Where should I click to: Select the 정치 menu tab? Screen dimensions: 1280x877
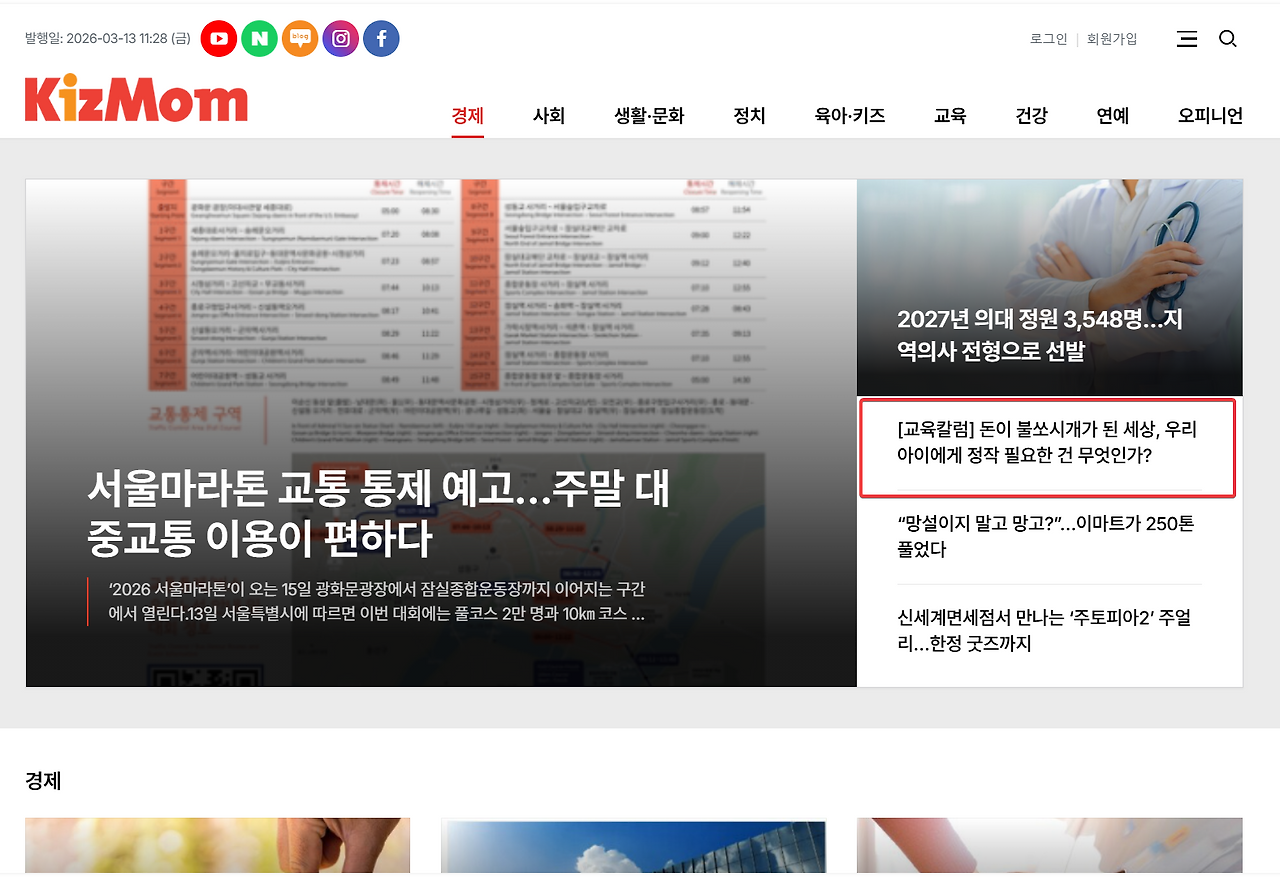point(749,116)
